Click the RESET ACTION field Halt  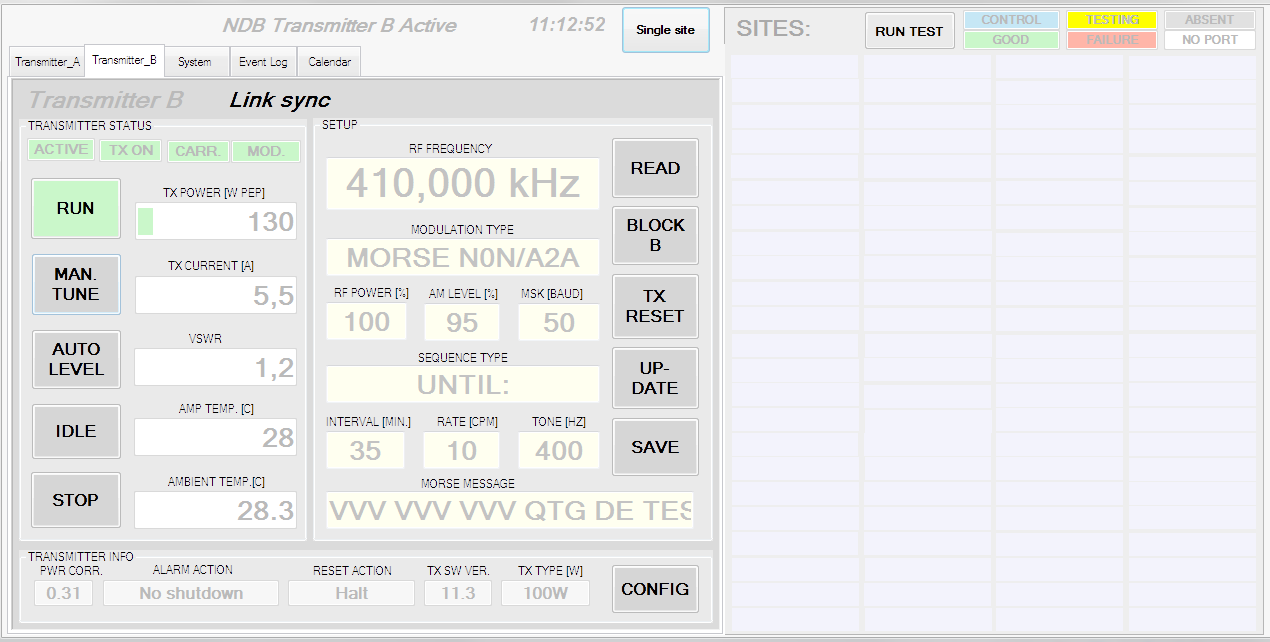pos(351,593)
